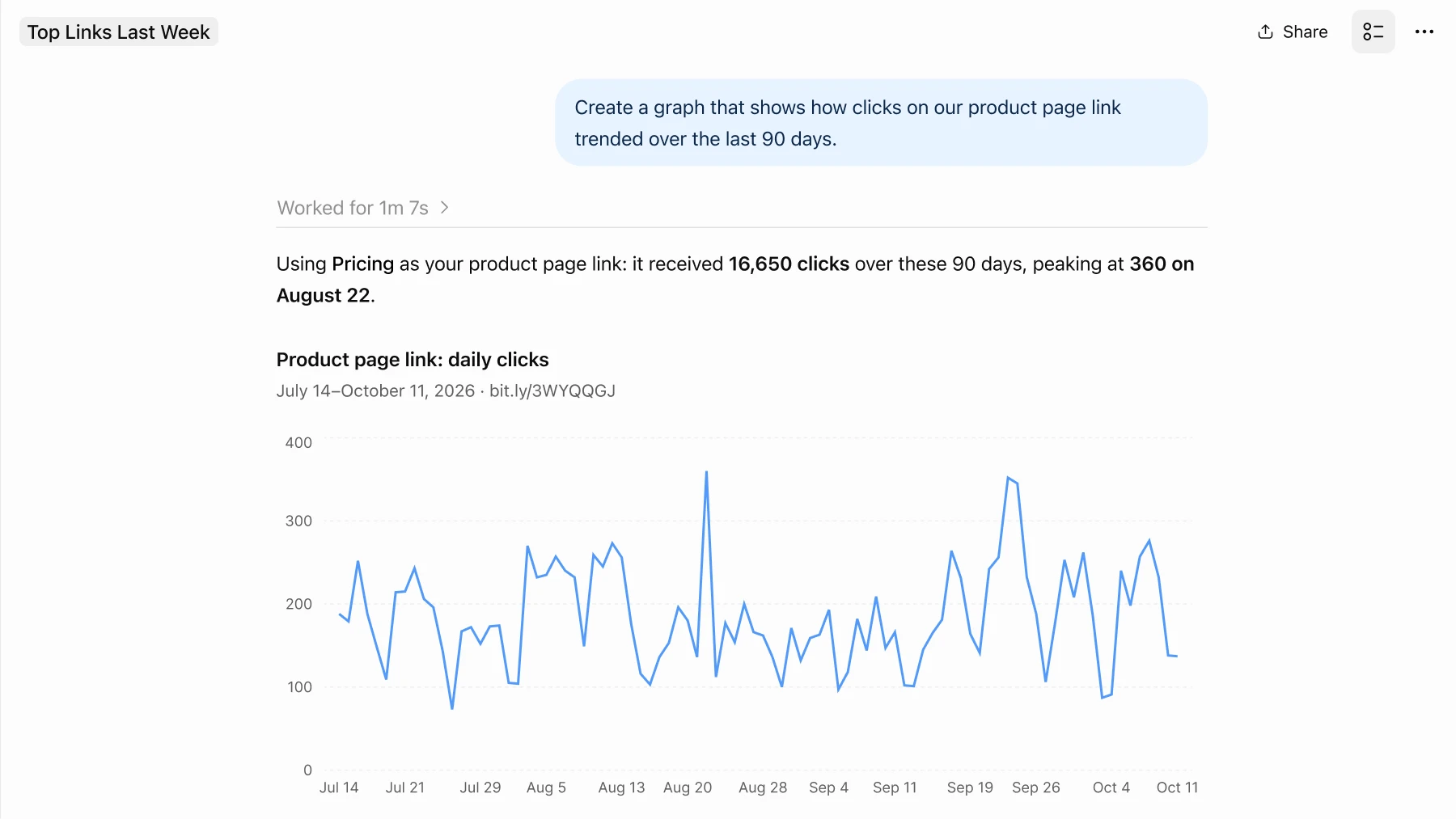Screen dimensions: 1456x819
Task: Open the panel list toggle icon
Action: click(1373, 32)
